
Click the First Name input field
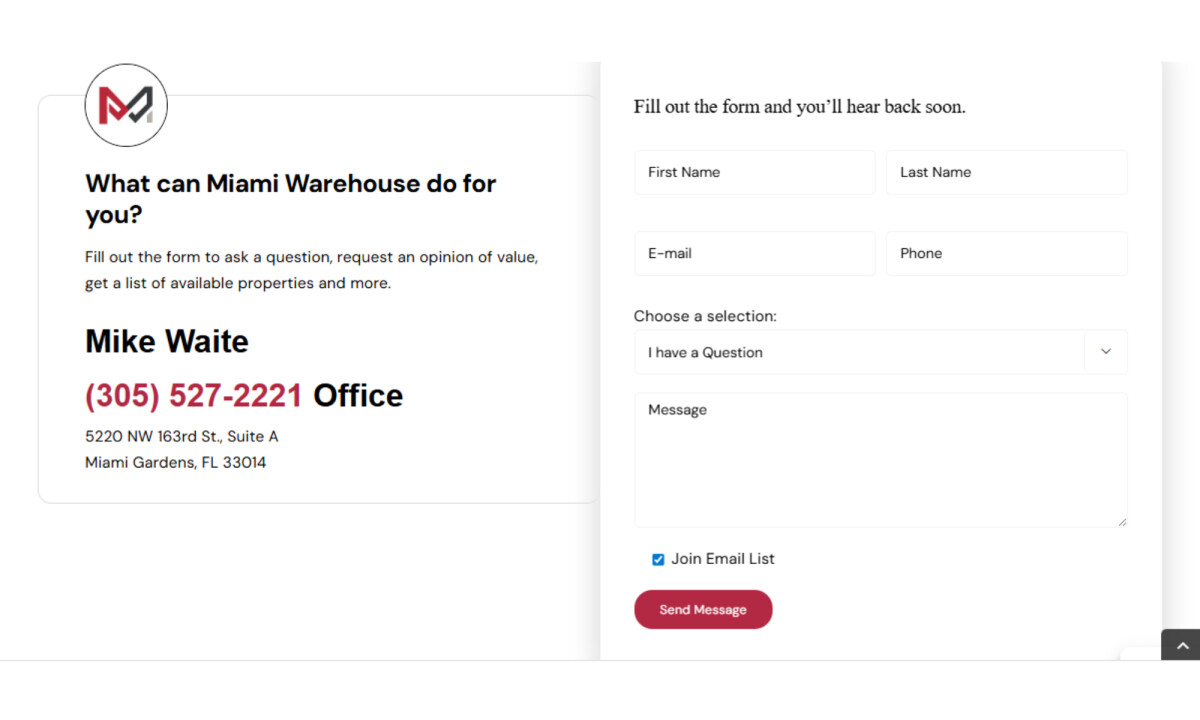(754, 172)
